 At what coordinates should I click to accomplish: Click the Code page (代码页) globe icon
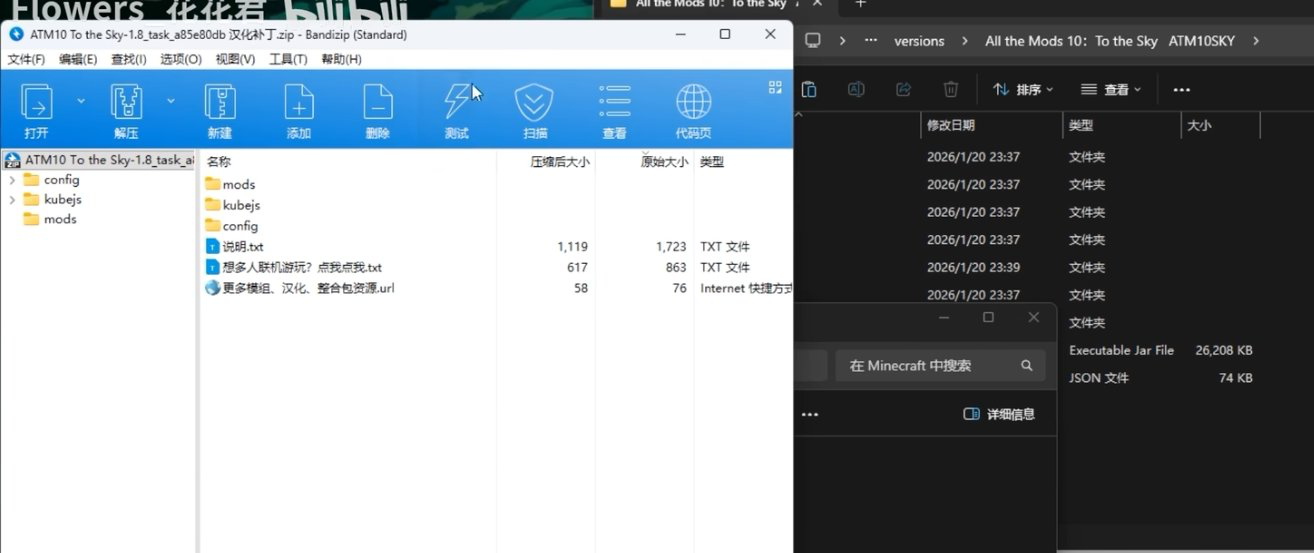point(693,103)
